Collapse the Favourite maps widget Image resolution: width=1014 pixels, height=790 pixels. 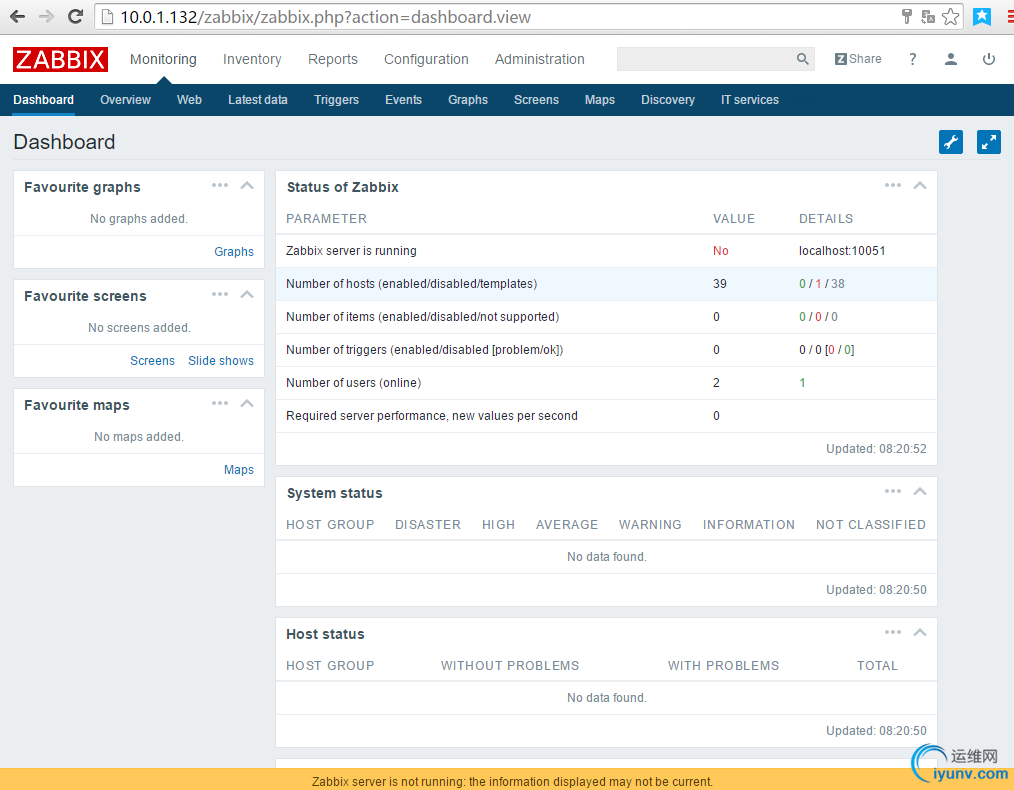(x=247, y=403)
